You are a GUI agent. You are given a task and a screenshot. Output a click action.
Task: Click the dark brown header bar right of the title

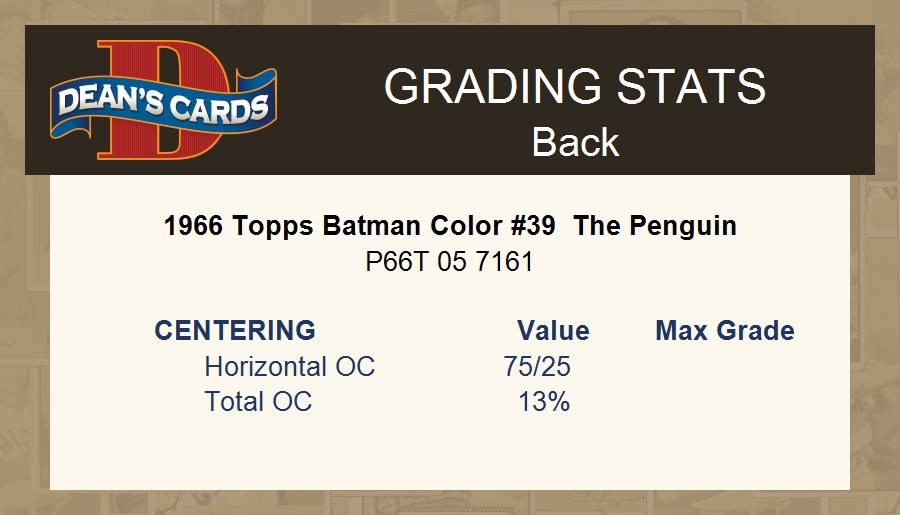(x=825, y=100)
